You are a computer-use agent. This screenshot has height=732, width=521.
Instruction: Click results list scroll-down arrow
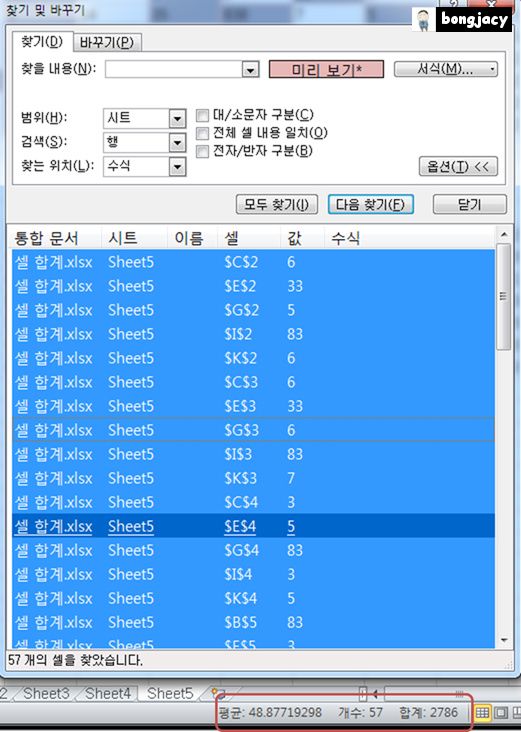pos(503,640)
